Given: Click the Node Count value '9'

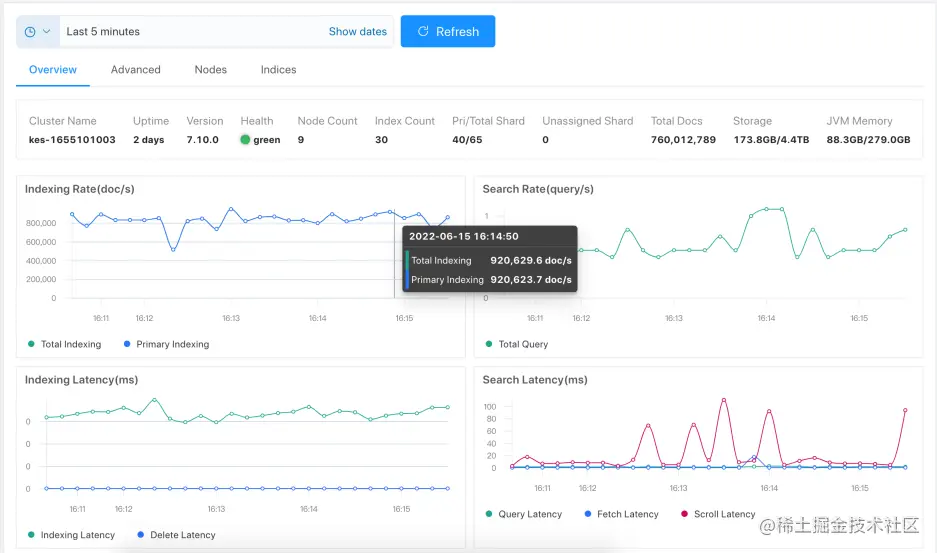Looking at the screenshot, I should pos(301,140).
